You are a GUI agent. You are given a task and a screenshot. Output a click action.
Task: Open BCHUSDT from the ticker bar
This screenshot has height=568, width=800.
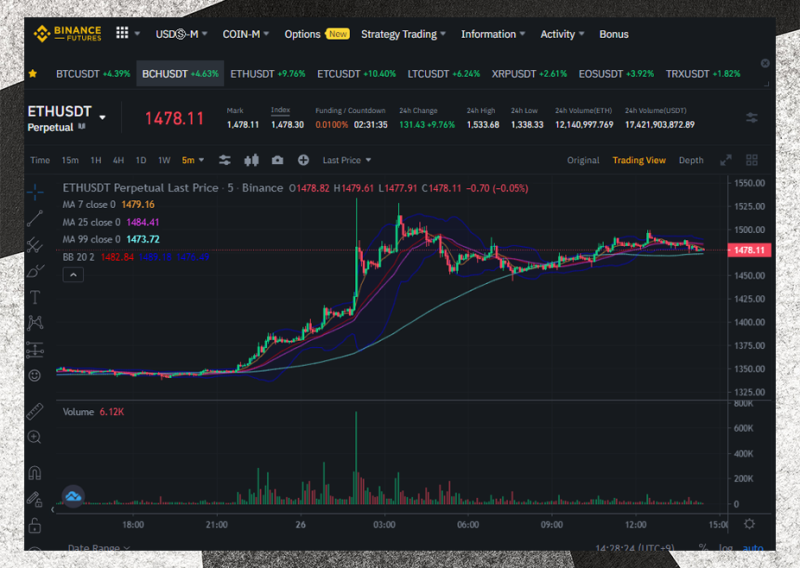tap(180, 74)
